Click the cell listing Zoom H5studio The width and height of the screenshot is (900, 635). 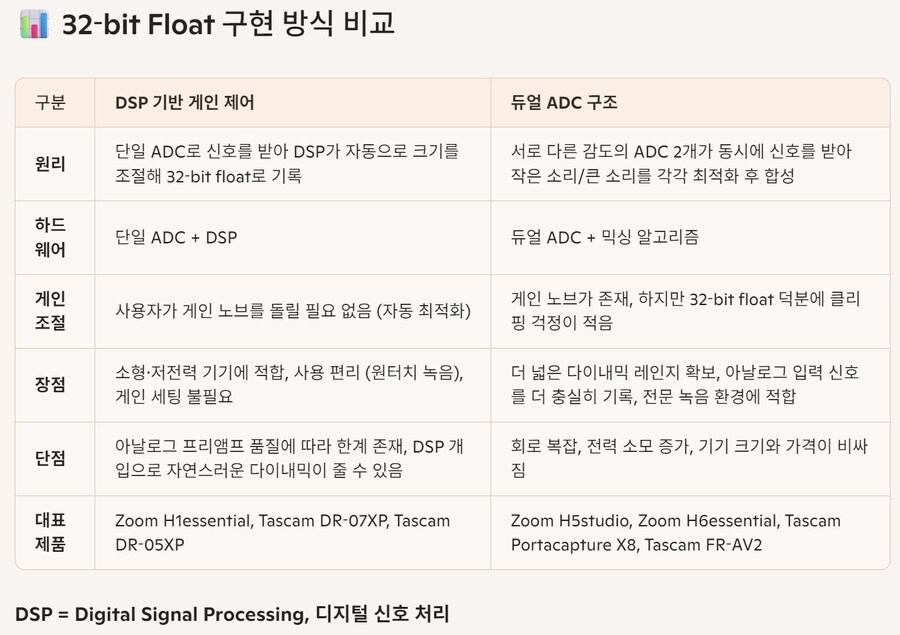[x=675, y=532]
